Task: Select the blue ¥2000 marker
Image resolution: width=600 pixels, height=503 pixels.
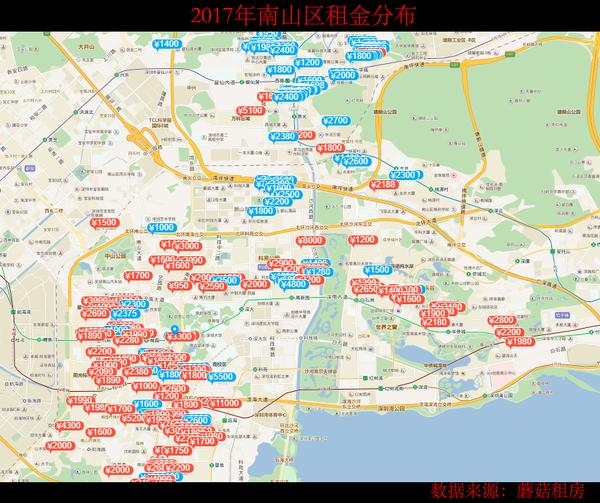Action: pyautogui.click(x=343, y=75)
